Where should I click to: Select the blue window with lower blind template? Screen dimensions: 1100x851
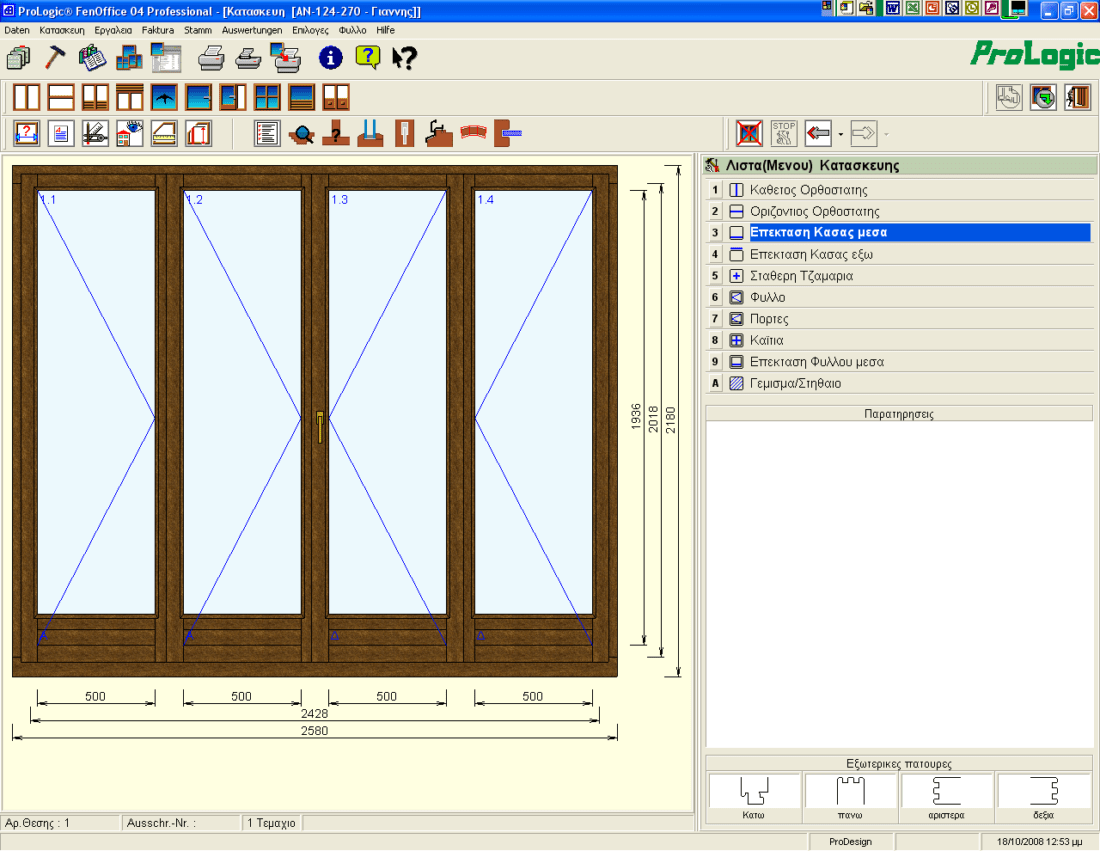[302, 98]
